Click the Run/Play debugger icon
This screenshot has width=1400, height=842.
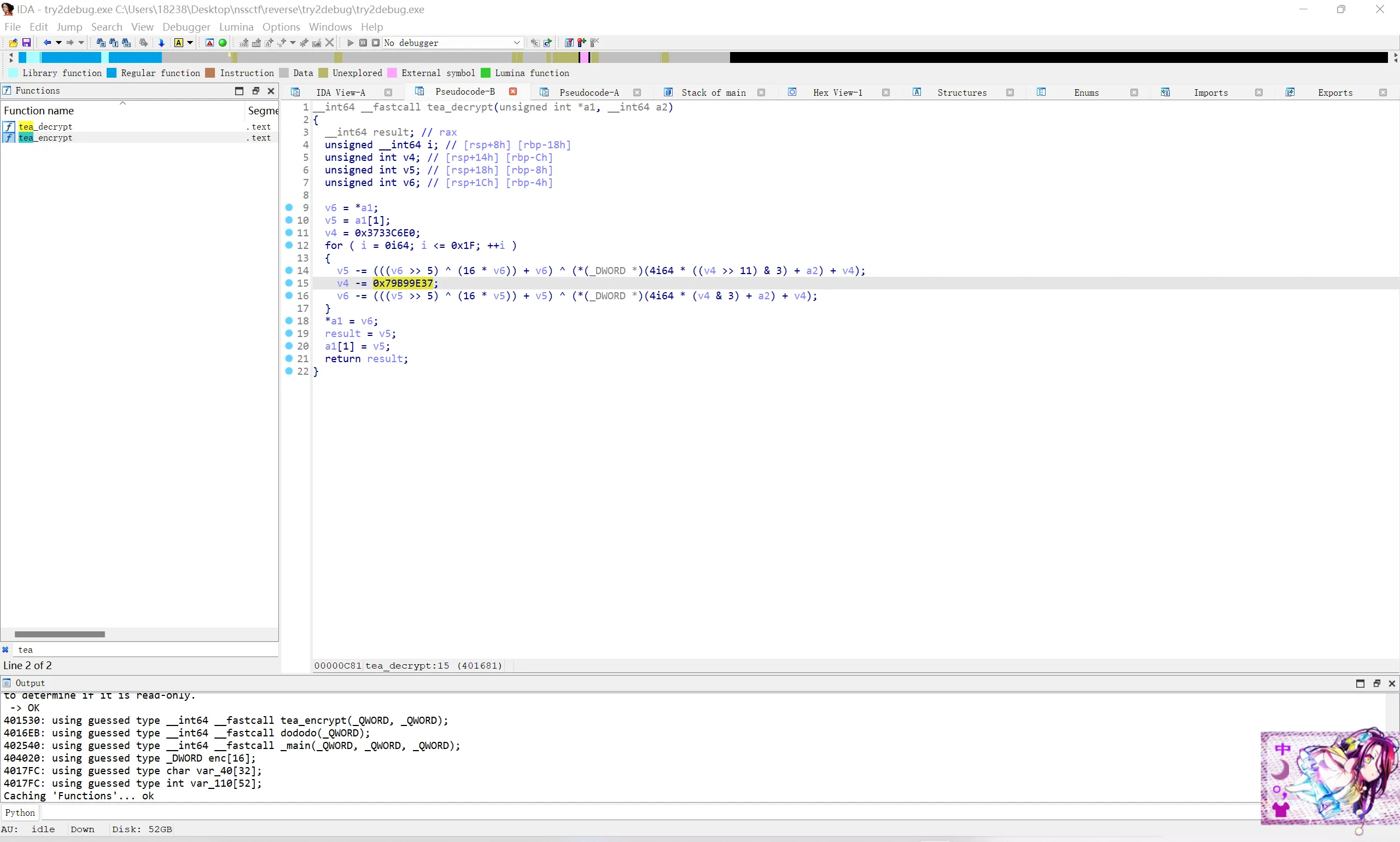[x=349, y=42]
